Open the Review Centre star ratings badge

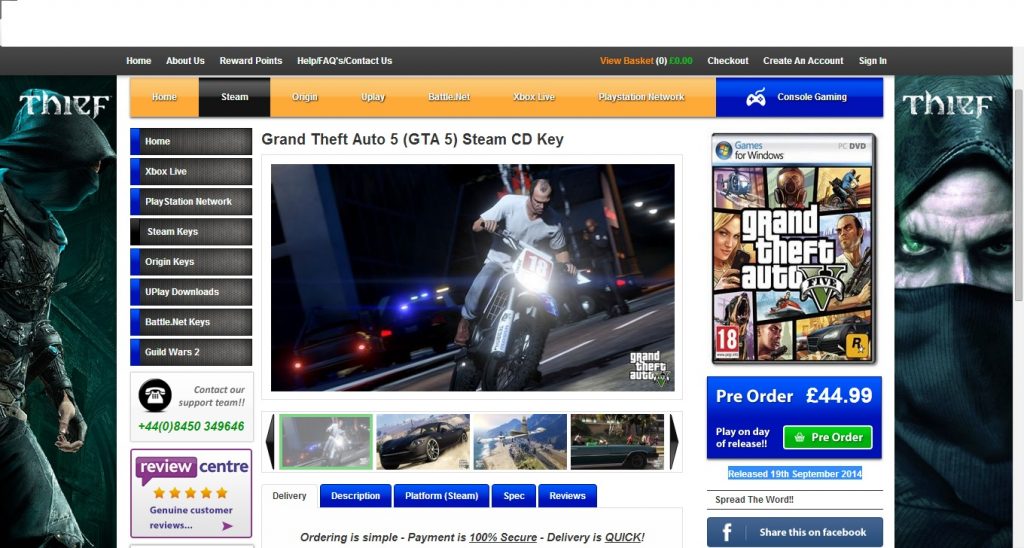click(191, 493)
